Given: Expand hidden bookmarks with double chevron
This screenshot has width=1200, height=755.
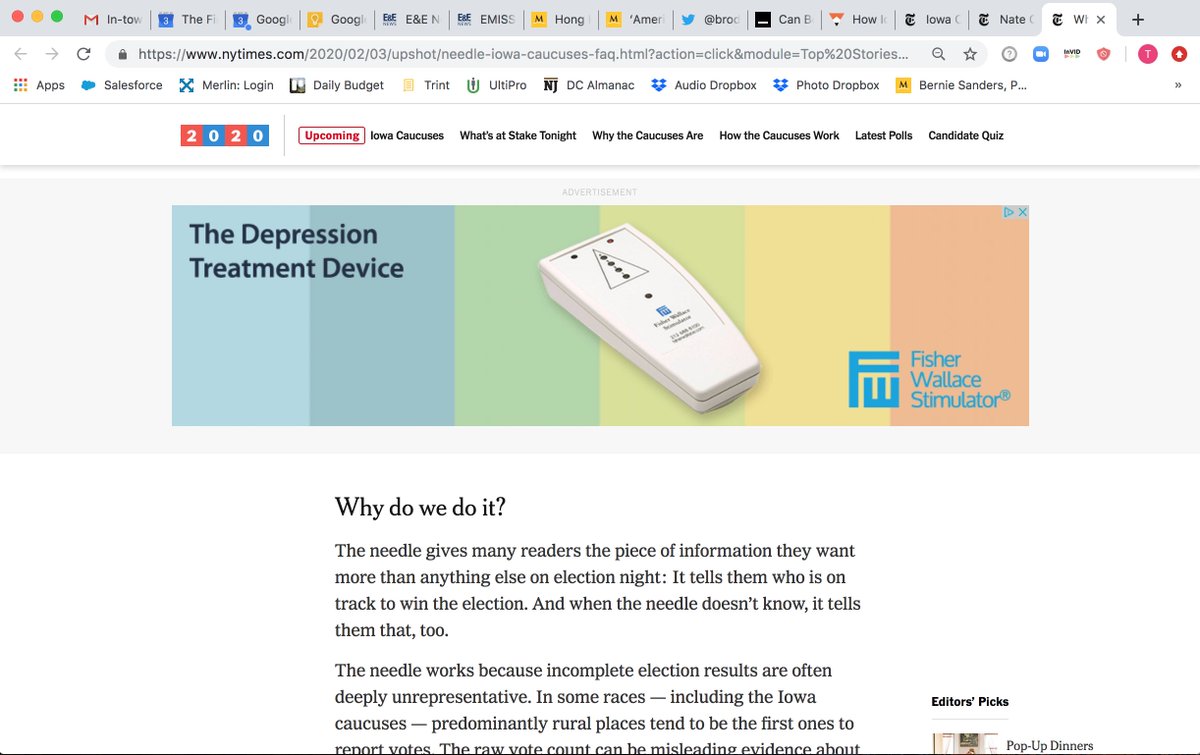Looking at the screenshot, I should 1178,85.
